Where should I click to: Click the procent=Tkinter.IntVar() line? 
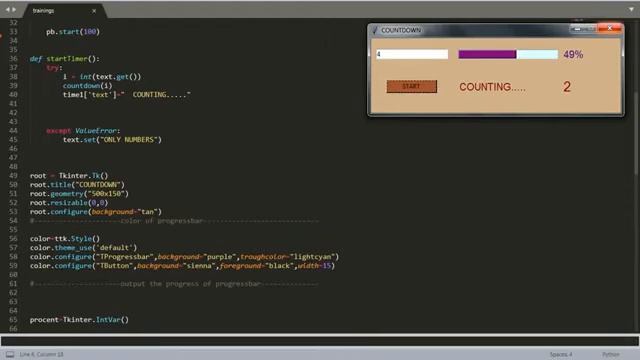79,320
